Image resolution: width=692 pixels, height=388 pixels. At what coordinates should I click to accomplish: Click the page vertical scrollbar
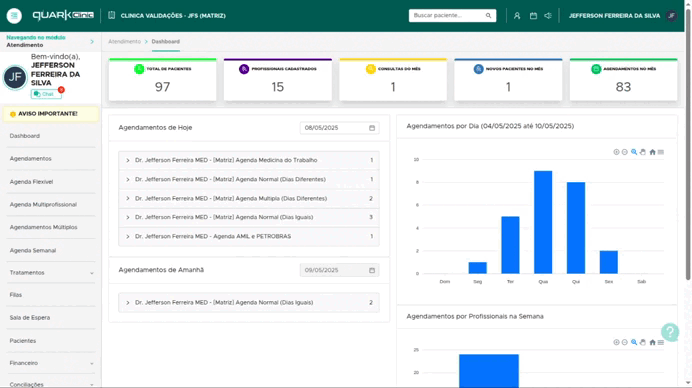(688, 146)
